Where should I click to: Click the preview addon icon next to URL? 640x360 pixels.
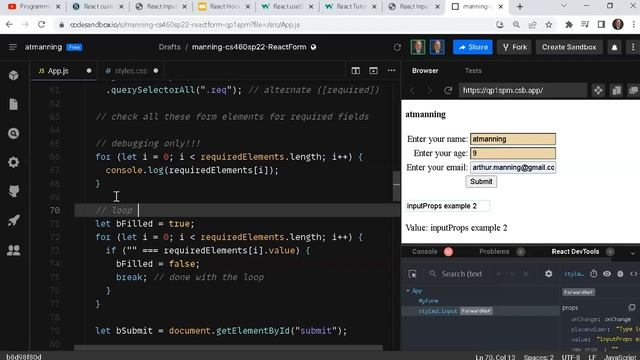tap(598, 90)
